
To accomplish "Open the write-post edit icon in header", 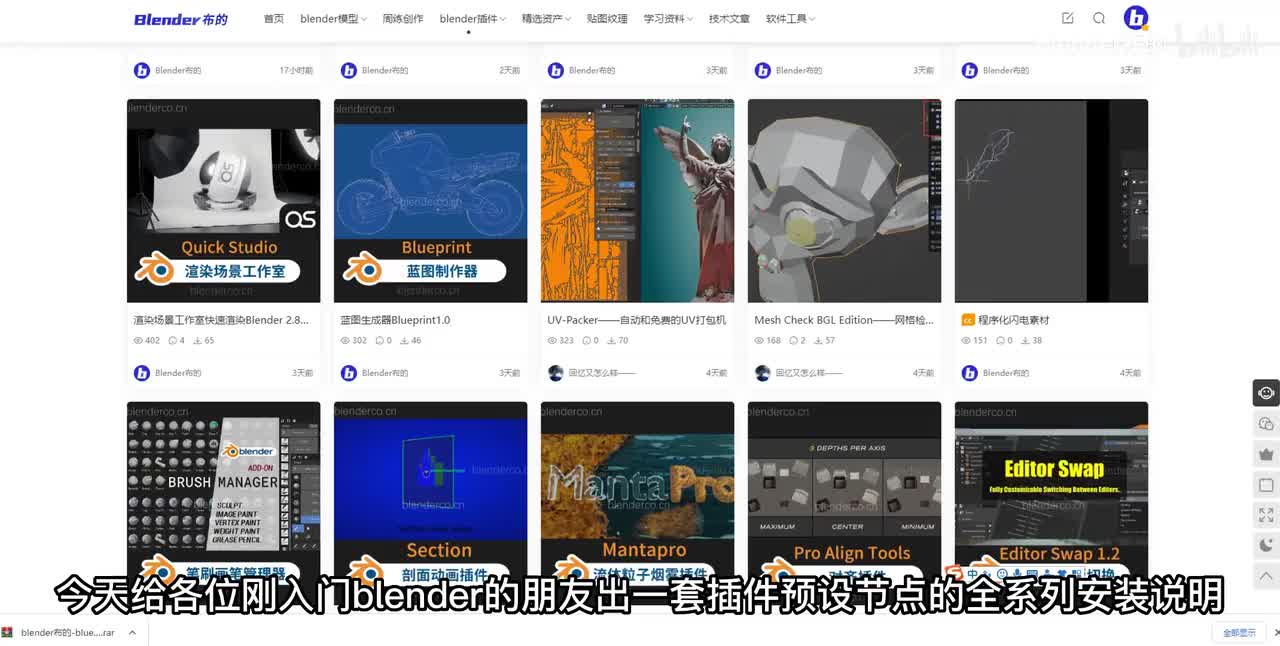I will coord(1067,18).
